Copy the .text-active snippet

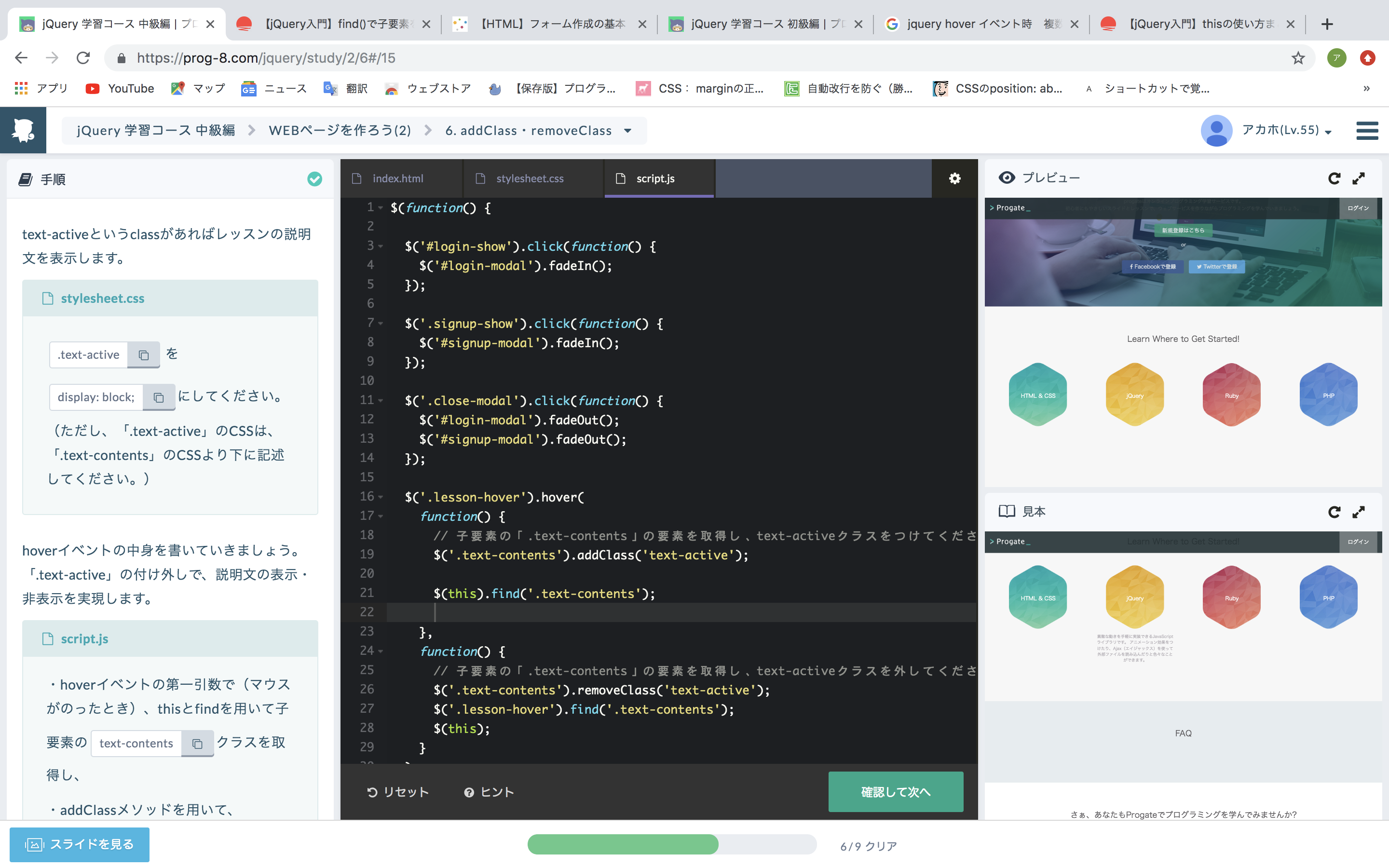coord(144,355)
